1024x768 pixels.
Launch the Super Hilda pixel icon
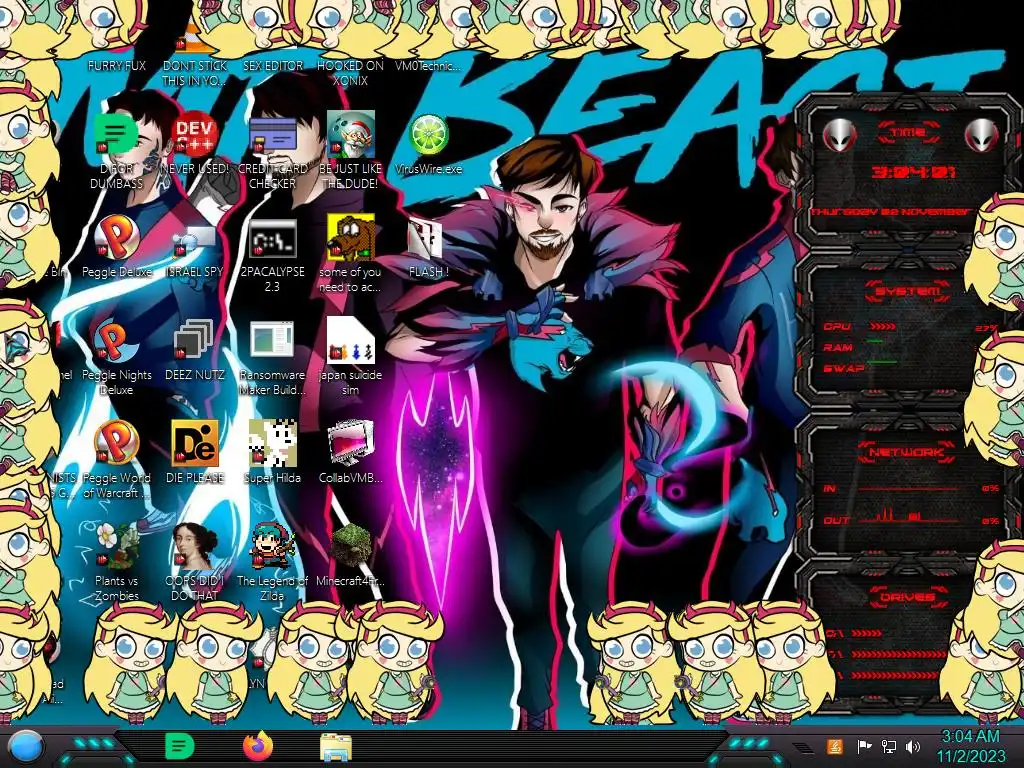click(x=272, y=443)
